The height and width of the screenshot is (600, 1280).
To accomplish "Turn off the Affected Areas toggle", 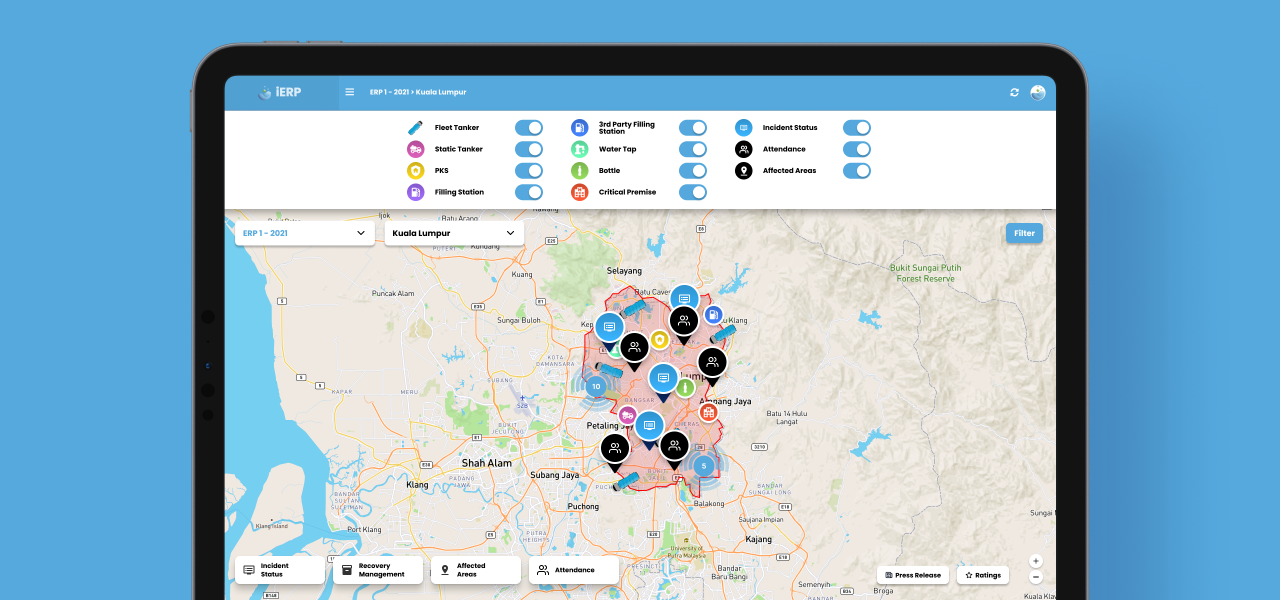I will pos(856,171).
